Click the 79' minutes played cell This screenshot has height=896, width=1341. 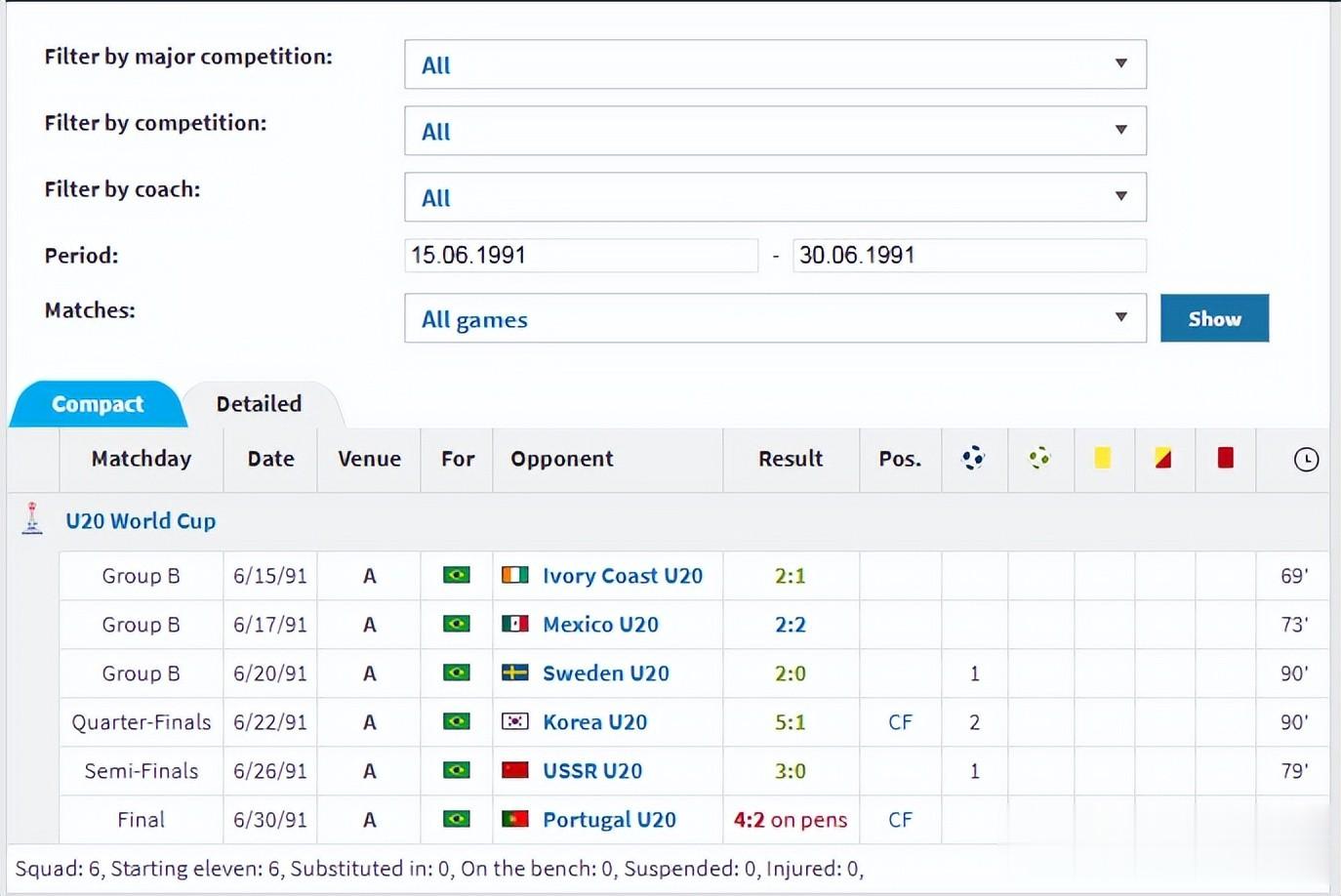pyautogui.click(x=1294, y=771)
